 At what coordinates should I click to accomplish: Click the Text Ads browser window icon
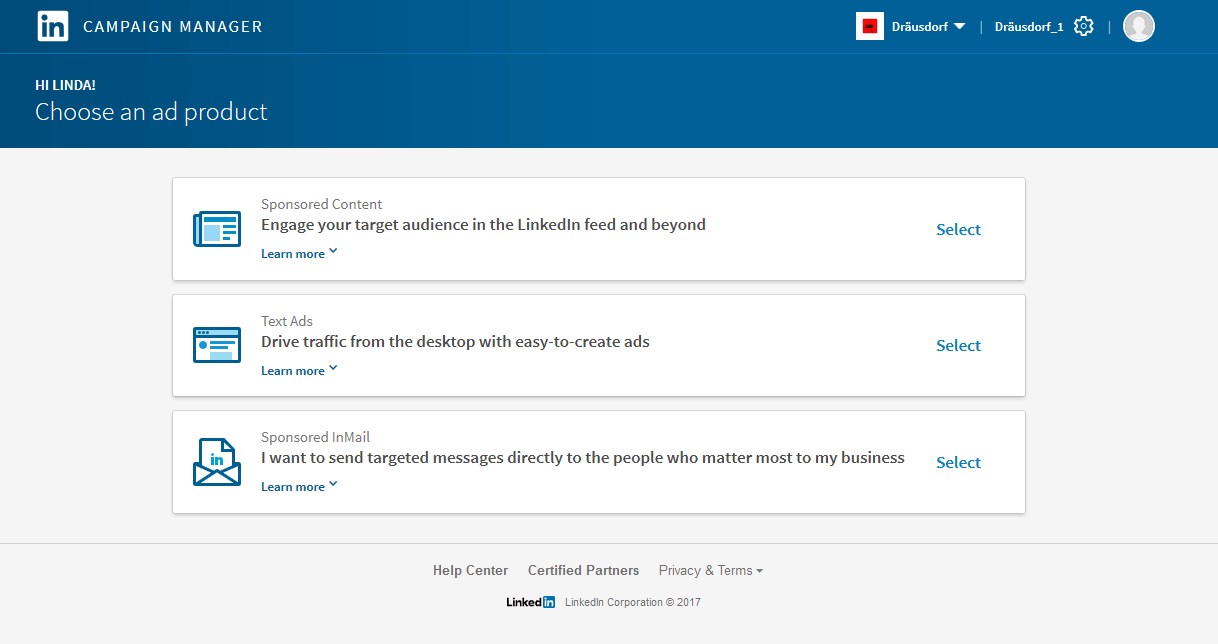[x=217, y=345]
